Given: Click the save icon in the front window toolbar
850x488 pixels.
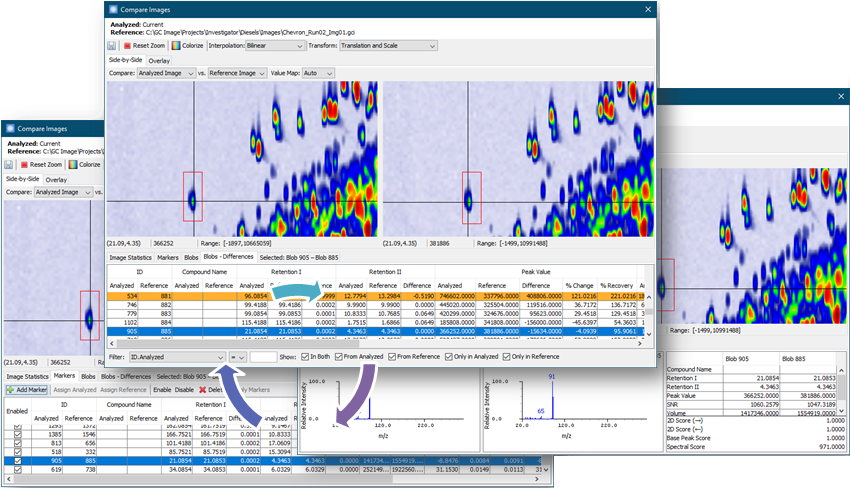Looking at the screenshot, I should (113, 45).
